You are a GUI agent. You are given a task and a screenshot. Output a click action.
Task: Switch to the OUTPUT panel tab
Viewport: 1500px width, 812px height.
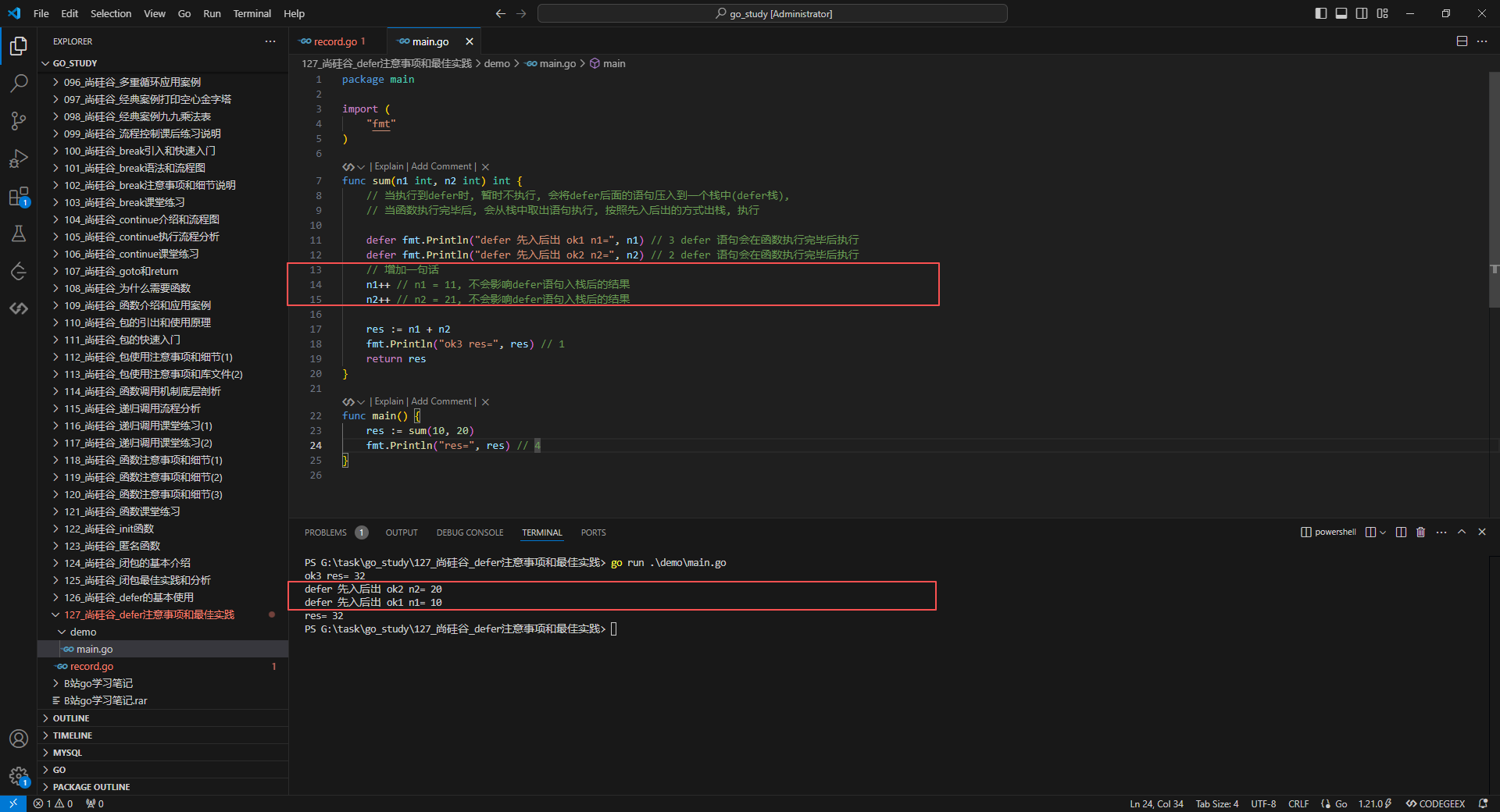click(x=402, y=532)
